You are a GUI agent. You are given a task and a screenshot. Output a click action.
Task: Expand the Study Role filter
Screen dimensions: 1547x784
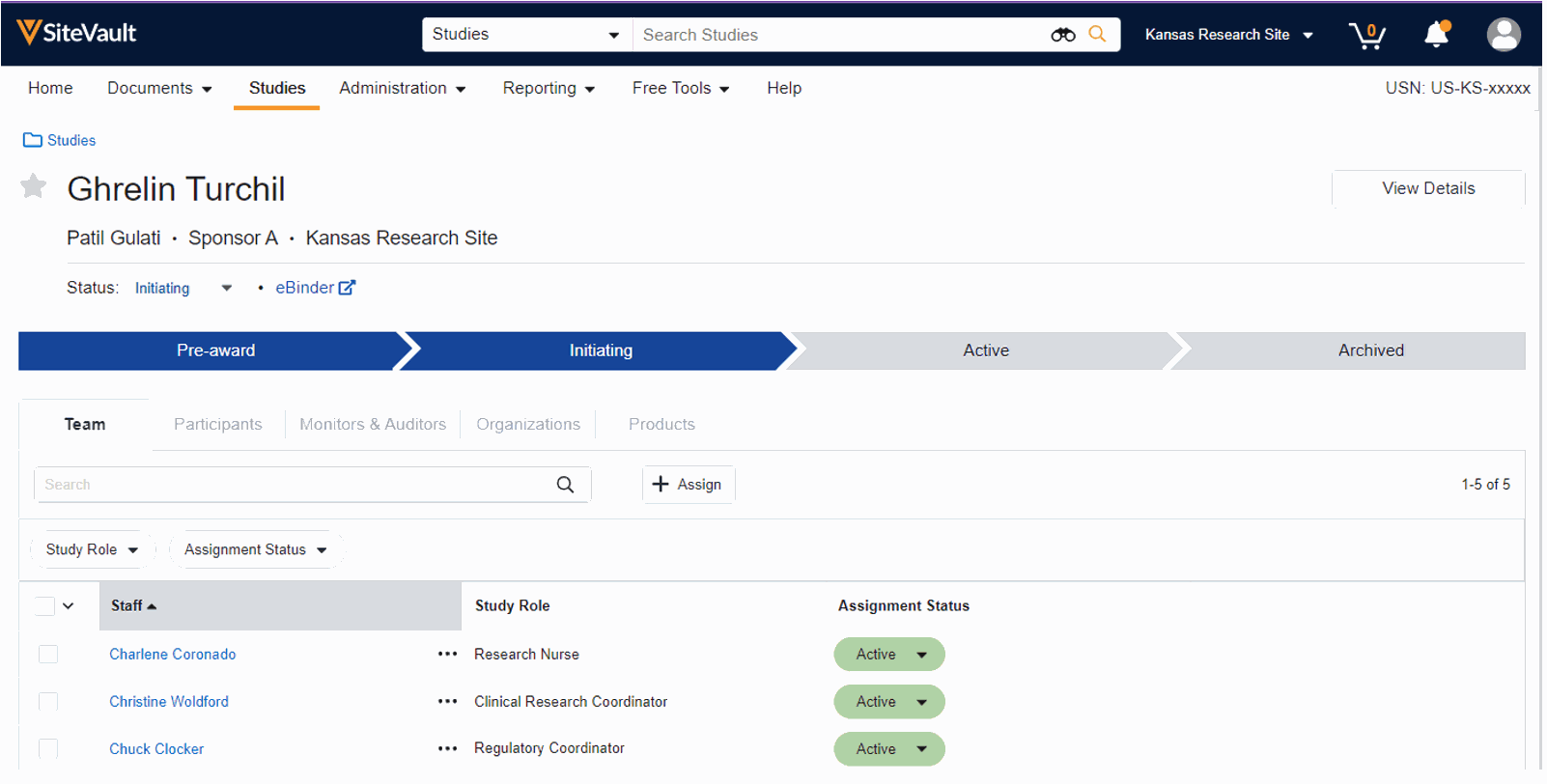point(92,549)
